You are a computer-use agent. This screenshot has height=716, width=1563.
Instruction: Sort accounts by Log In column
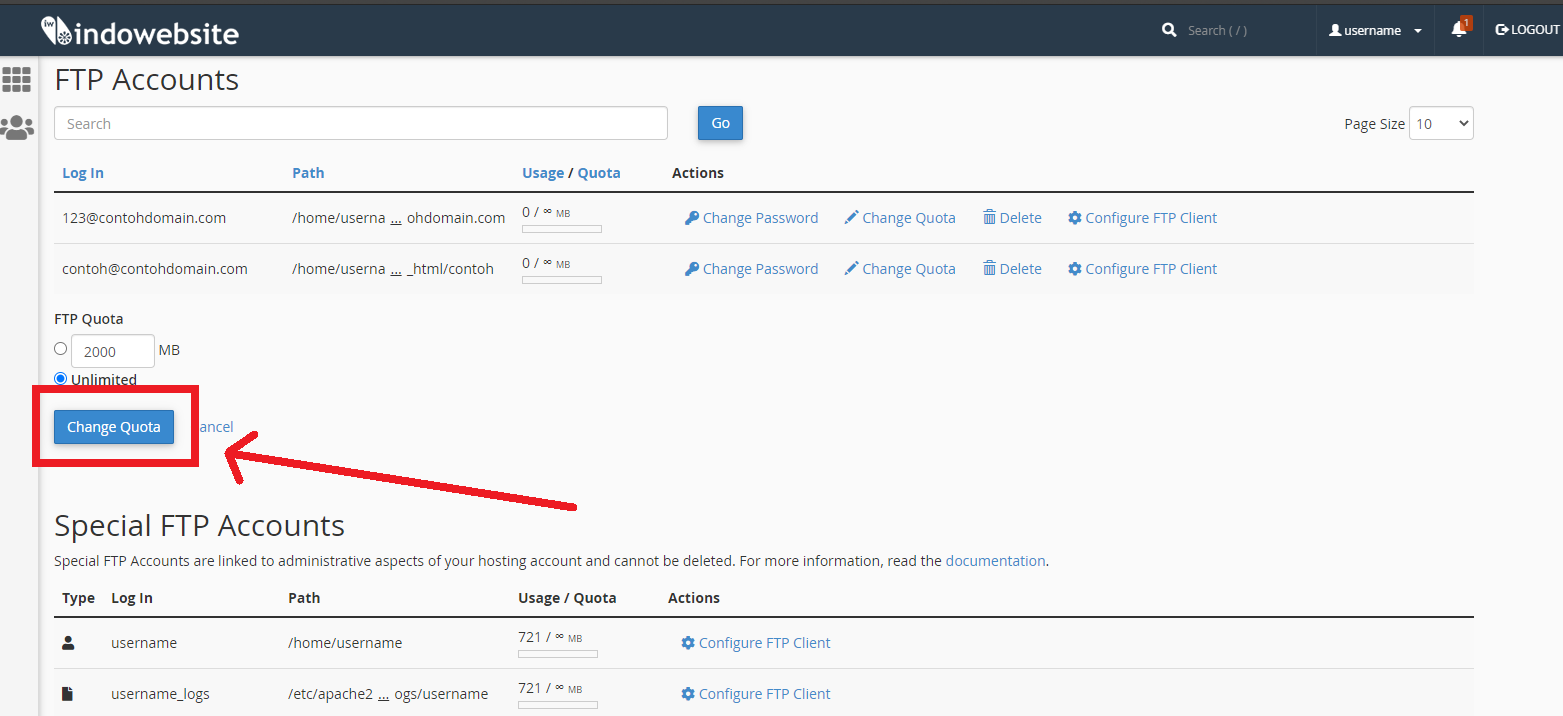tap(83, 173)
